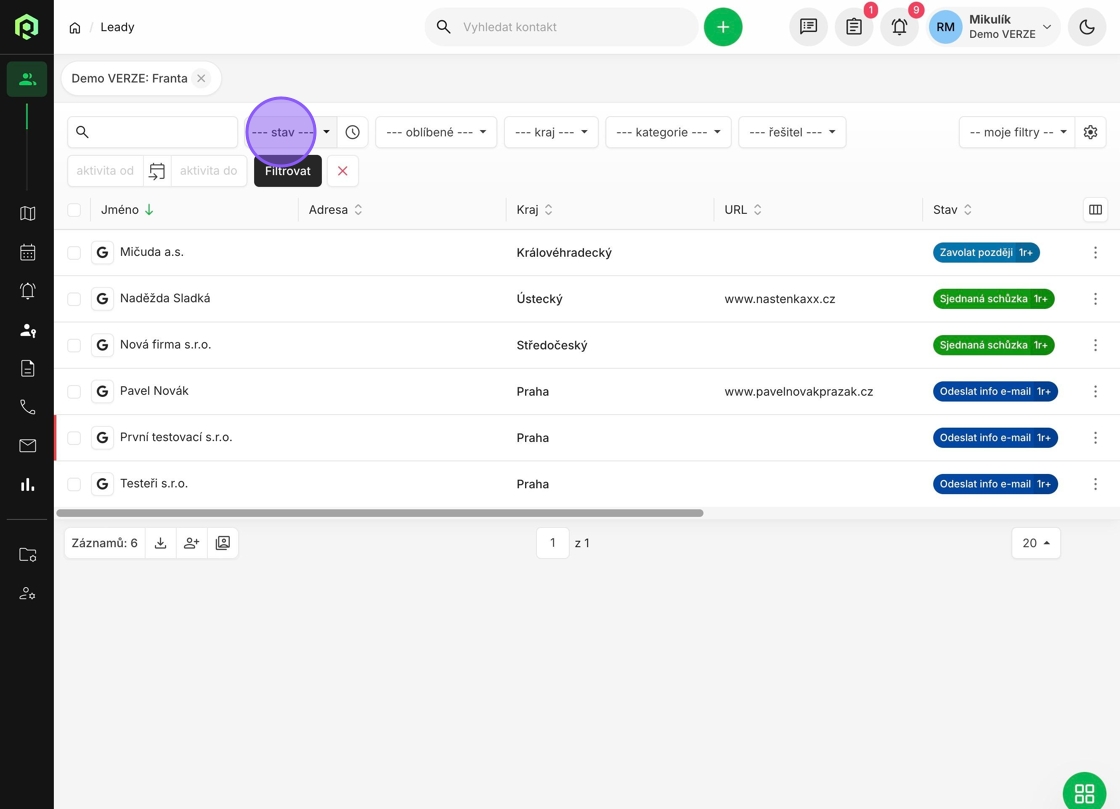
Task: Open the statistics bar chart in sidebar
Action: click(x=27, y=485)
